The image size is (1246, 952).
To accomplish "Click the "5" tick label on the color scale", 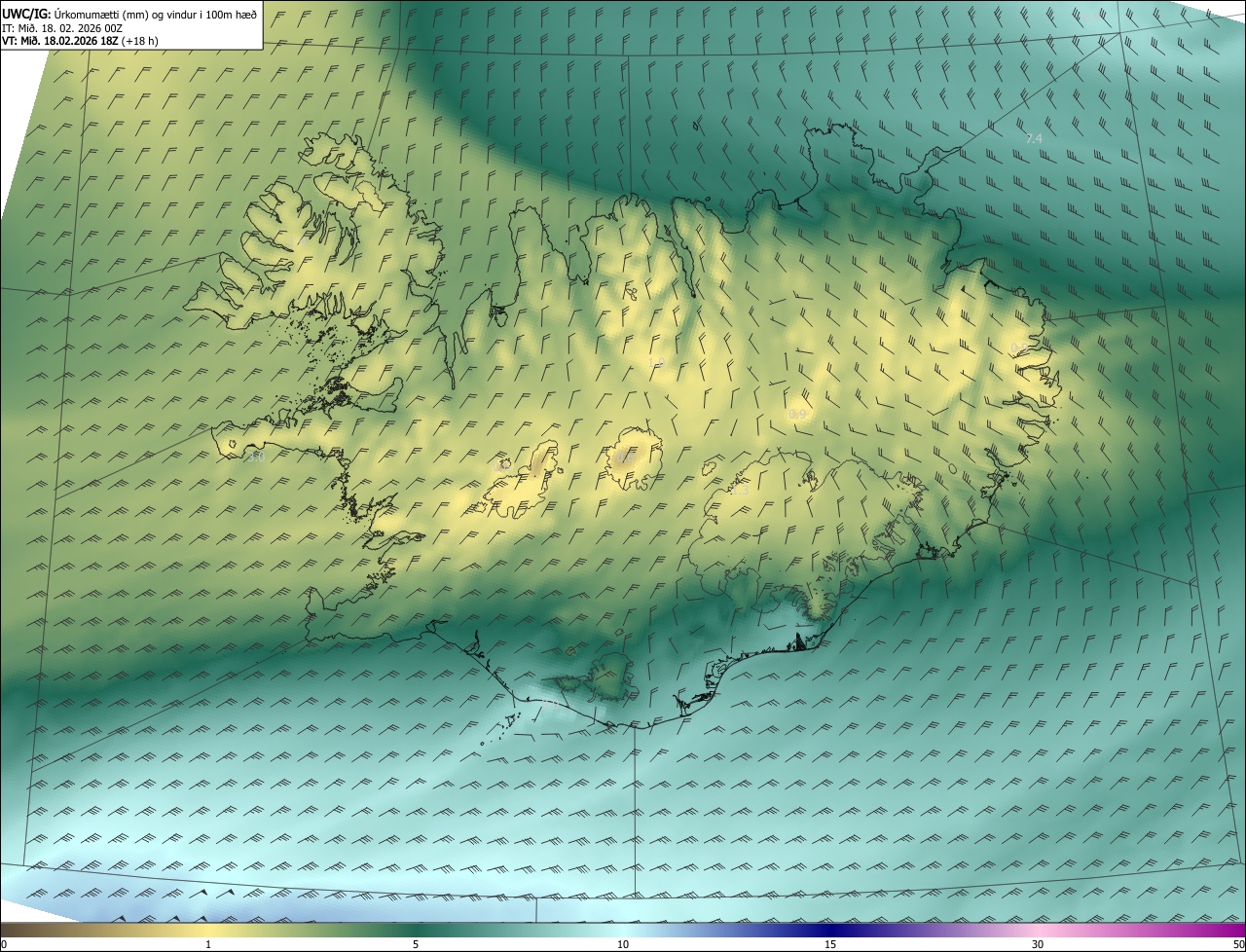I will (x=416, y=944).
